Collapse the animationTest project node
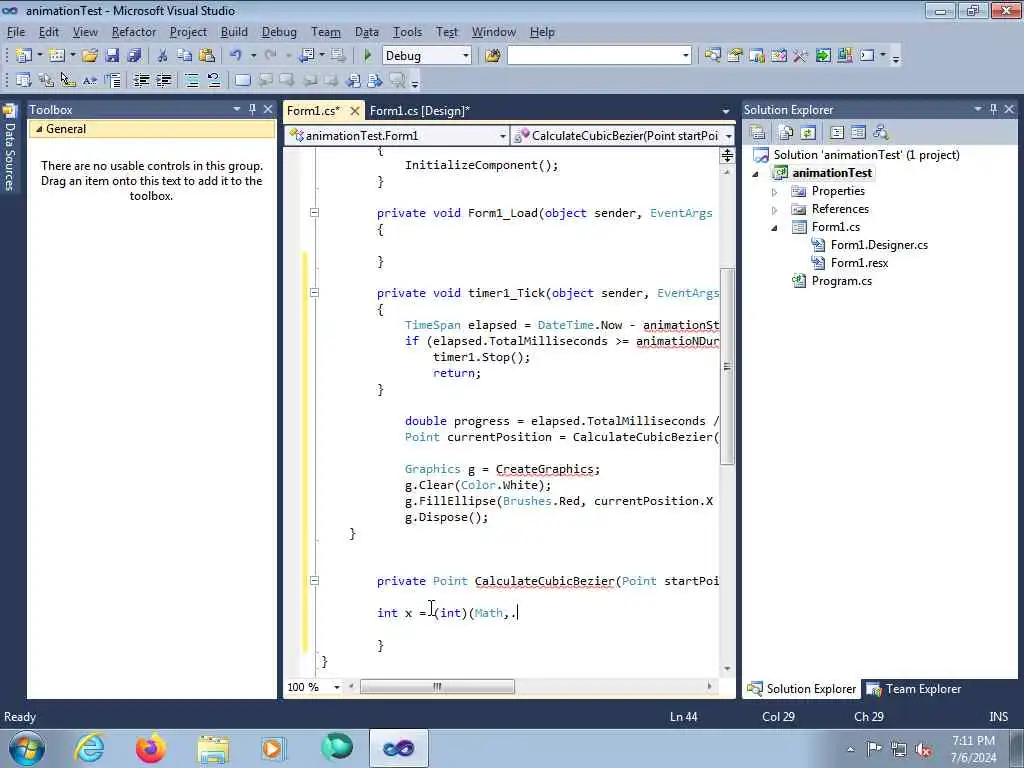1024x768 pixels. (756, 174)
